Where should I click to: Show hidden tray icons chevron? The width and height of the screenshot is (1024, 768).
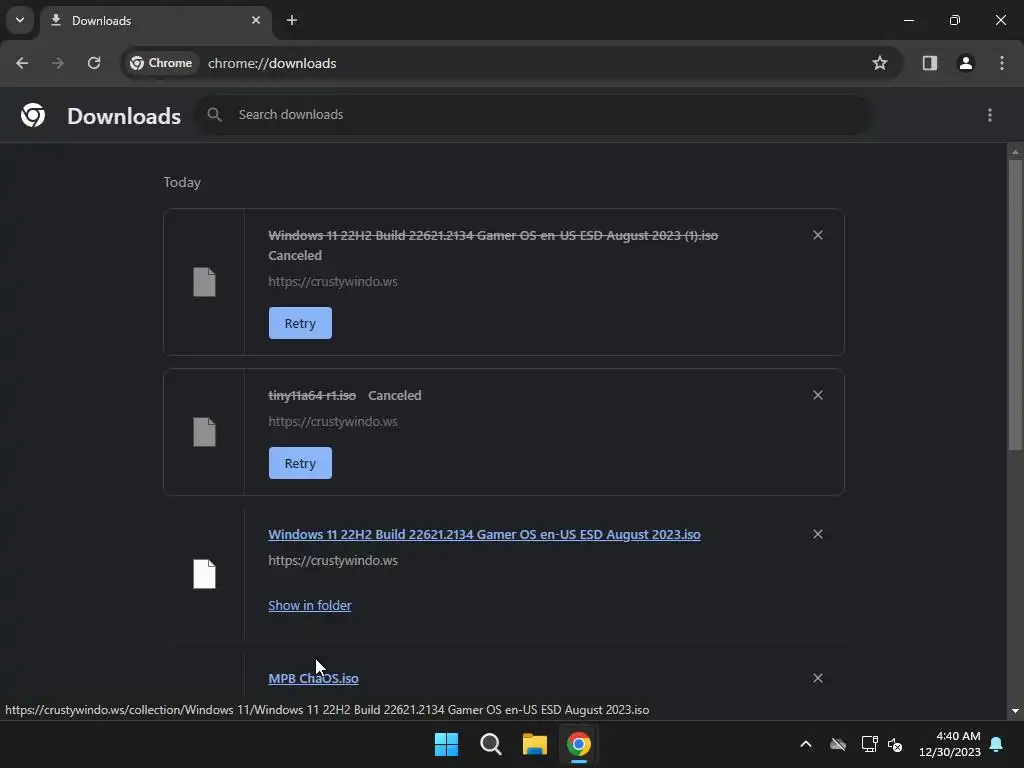coord(806,744)
